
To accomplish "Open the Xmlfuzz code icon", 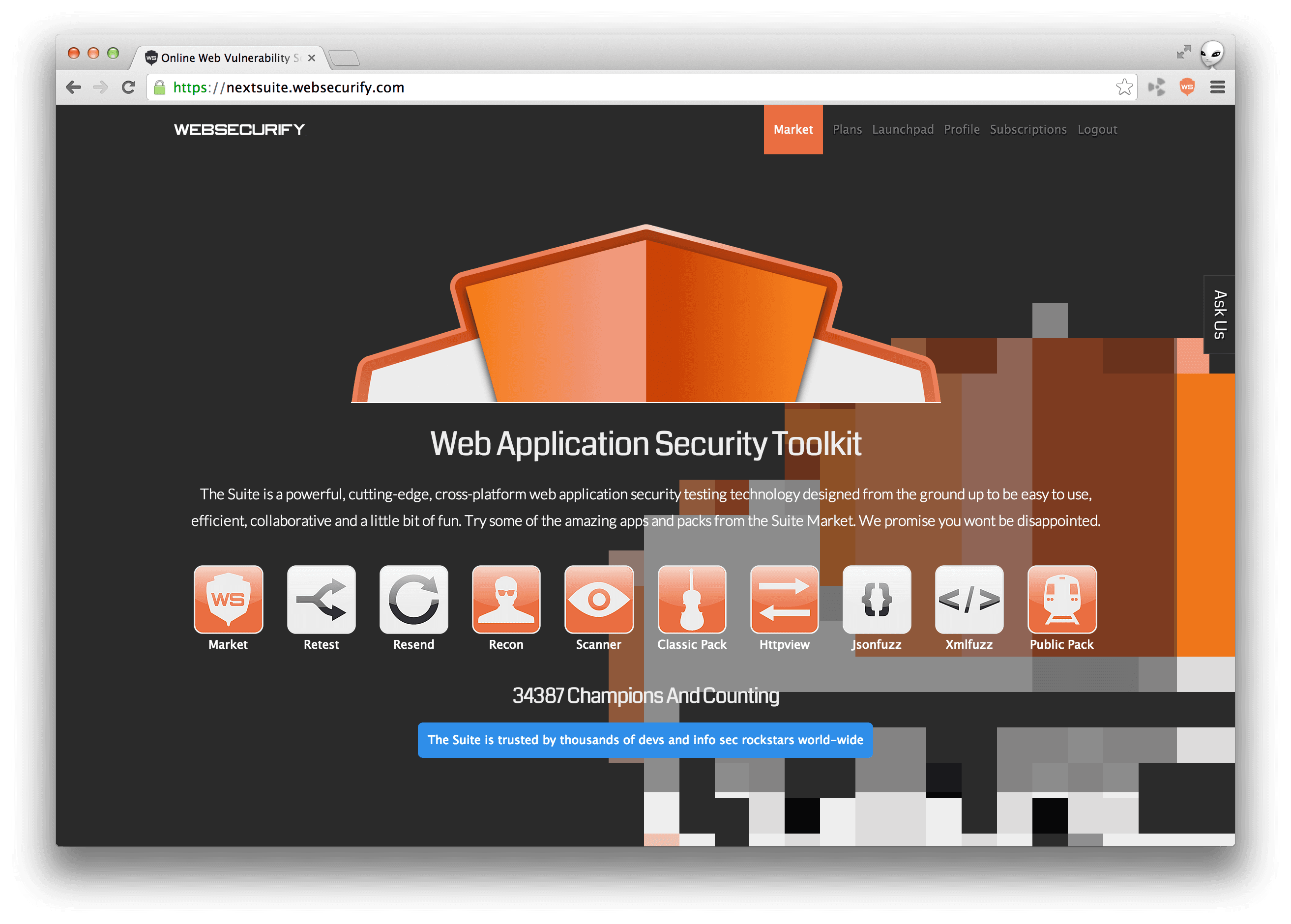I will click(x=969, y=599).
